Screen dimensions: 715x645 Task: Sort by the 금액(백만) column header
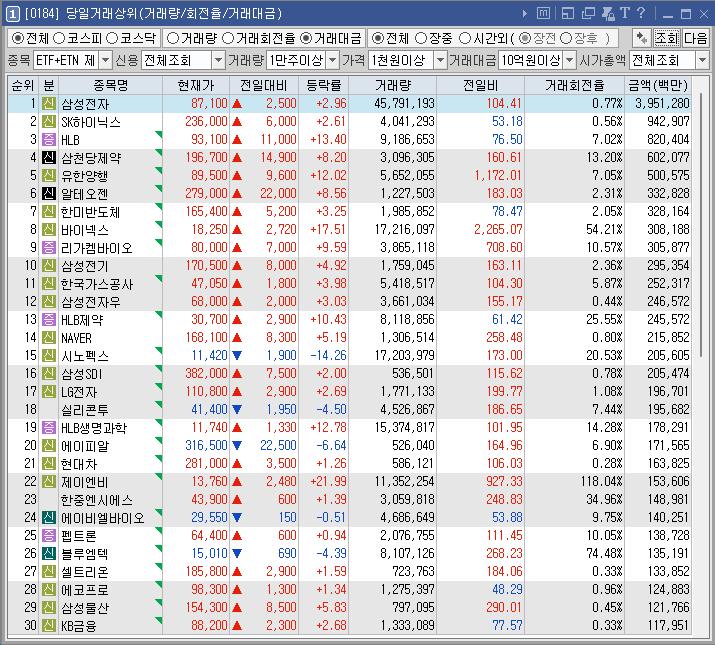(658, 85)
